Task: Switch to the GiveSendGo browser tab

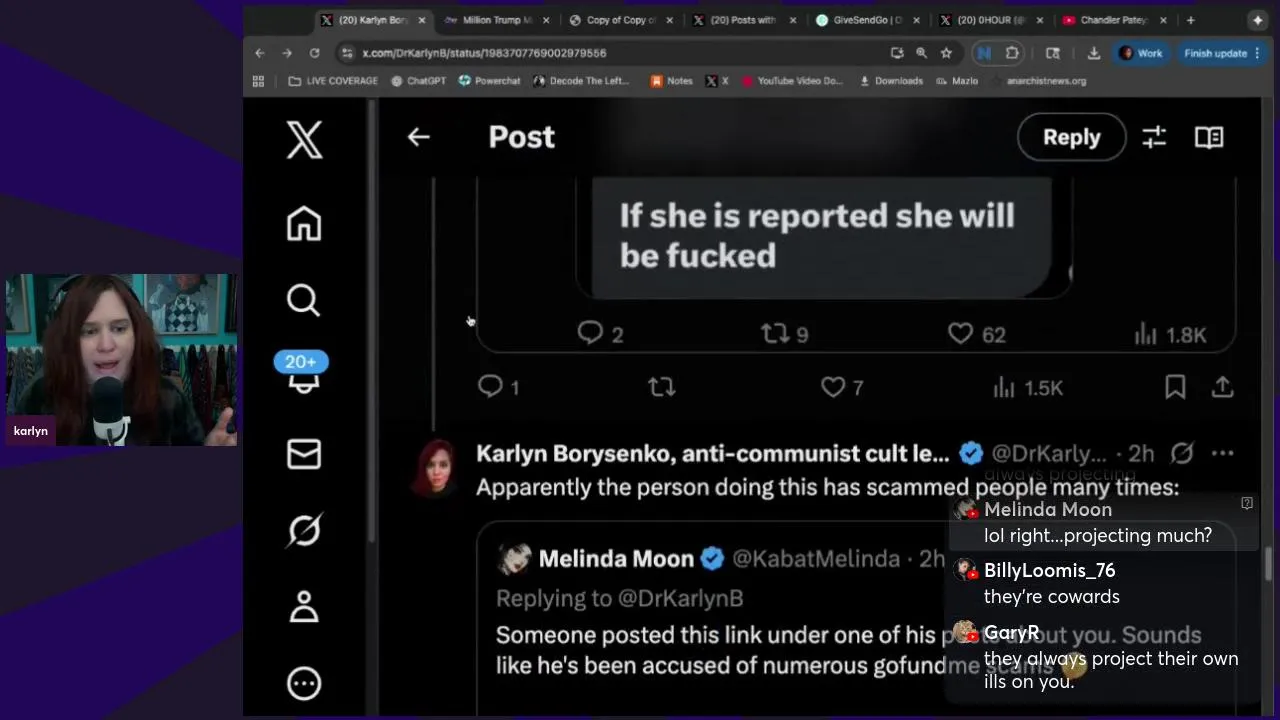Action: 868,20
